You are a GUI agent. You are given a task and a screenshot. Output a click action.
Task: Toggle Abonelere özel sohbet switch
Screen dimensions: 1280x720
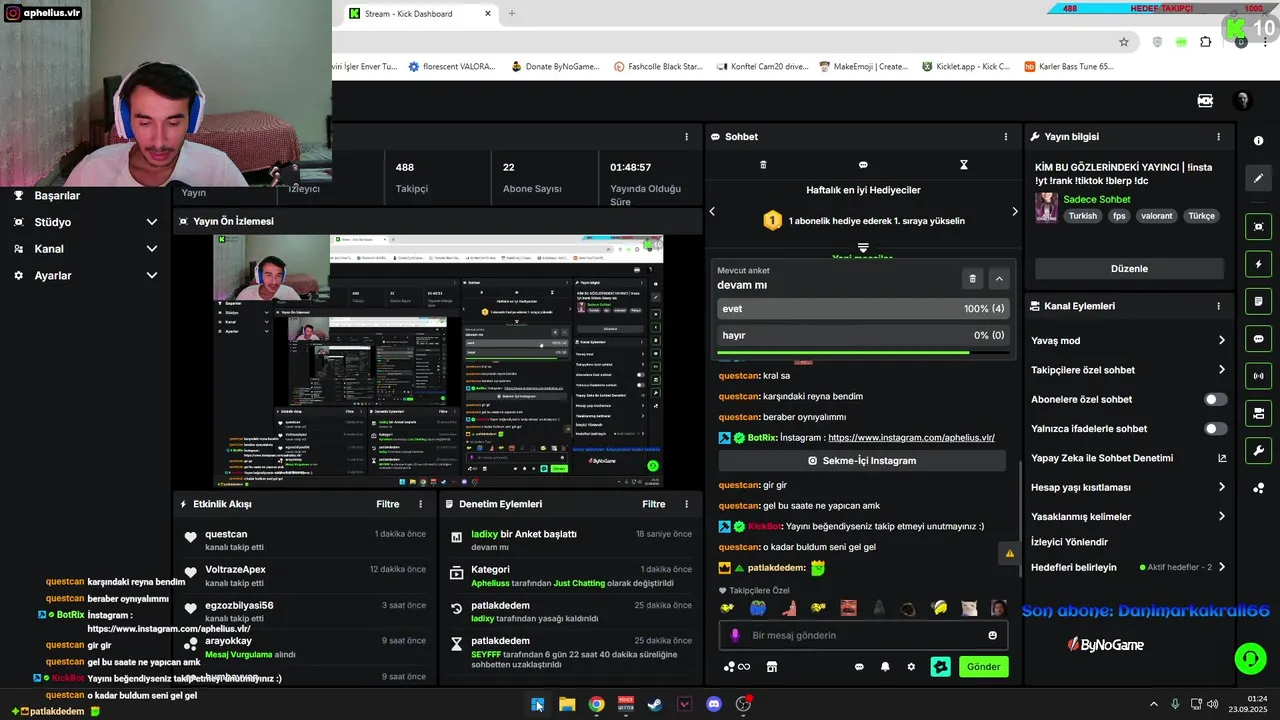(1215, 399)
